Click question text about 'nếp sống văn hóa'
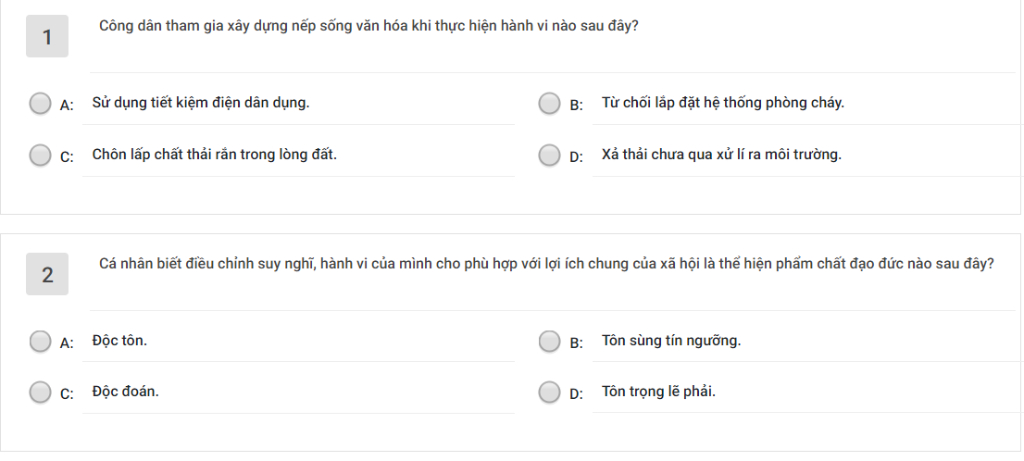Screen dimensions: 1024x461 (x=368, y=27)
